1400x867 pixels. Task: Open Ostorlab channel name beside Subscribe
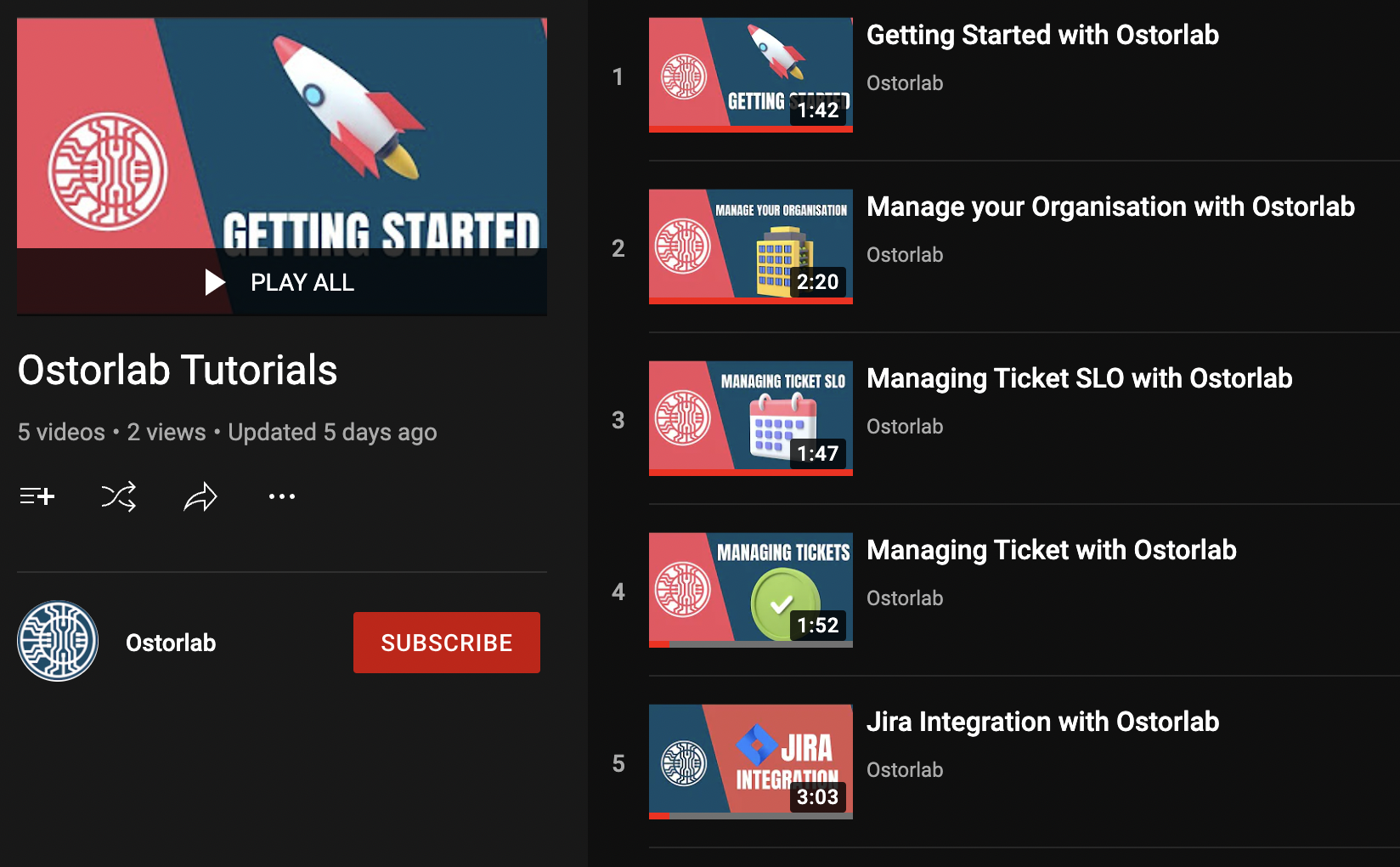(x=171, y=643)
